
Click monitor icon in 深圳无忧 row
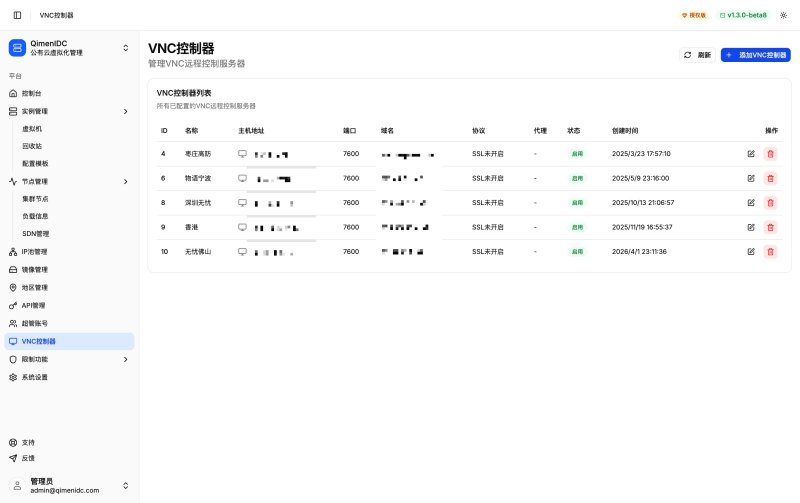pyautogui.click(x=242, y=203)
